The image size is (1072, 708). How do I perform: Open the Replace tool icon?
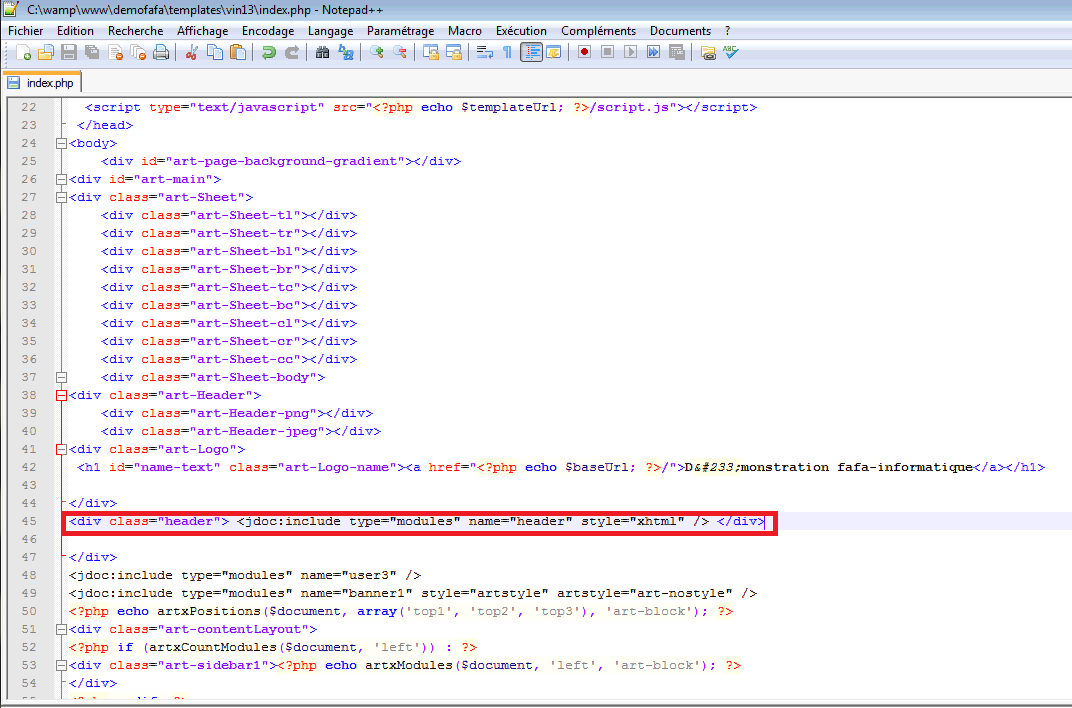(x=347, y=53)
